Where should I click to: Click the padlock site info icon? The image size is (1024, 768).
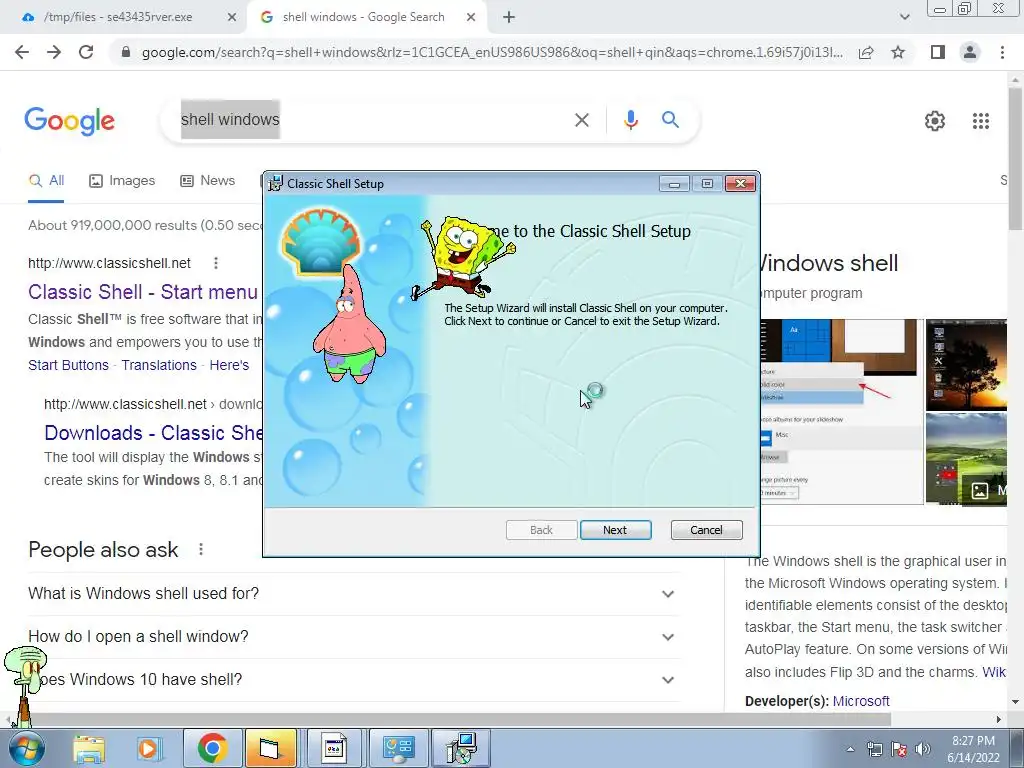coord(126,52)
